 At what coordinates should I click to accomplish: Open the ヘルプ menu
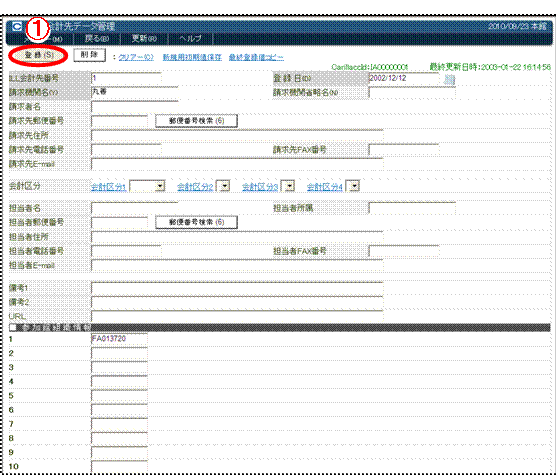coord(190,38)
